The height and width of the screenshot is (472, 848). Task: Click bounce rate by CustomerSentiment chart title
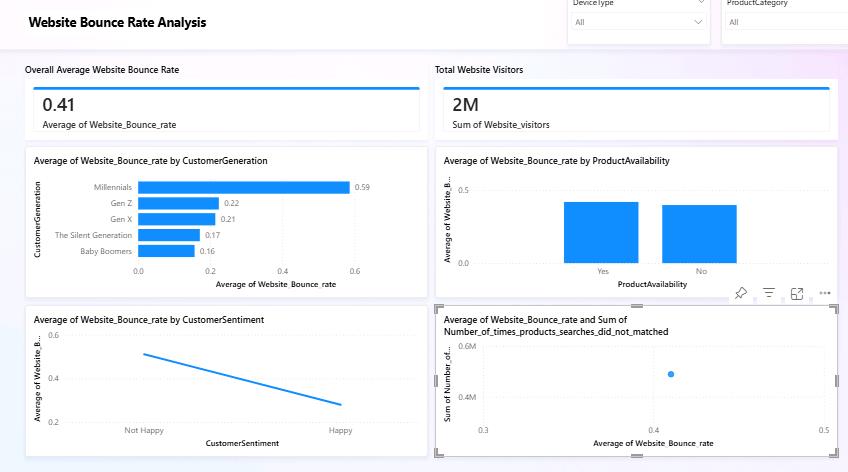(x=149, y=320)
